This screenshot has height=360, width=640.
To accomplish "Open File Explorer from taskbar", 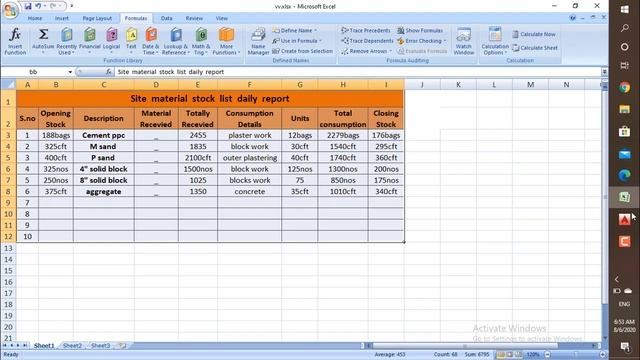I will (624, 109).
